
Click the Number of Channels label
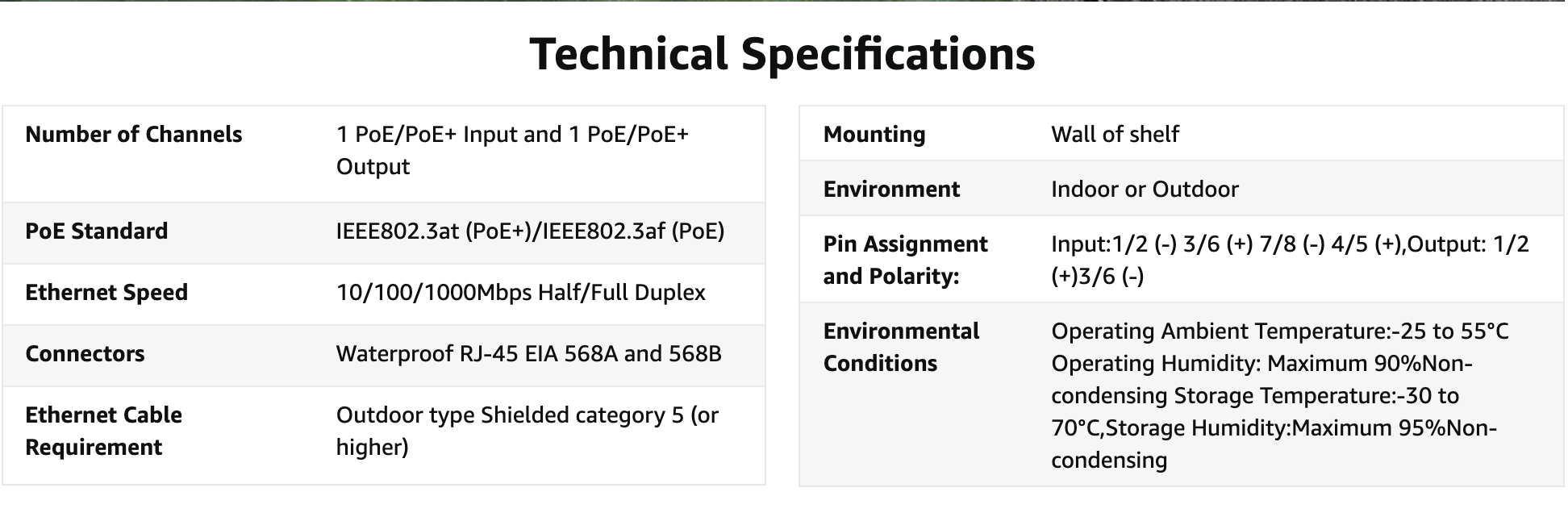[134, 135]
